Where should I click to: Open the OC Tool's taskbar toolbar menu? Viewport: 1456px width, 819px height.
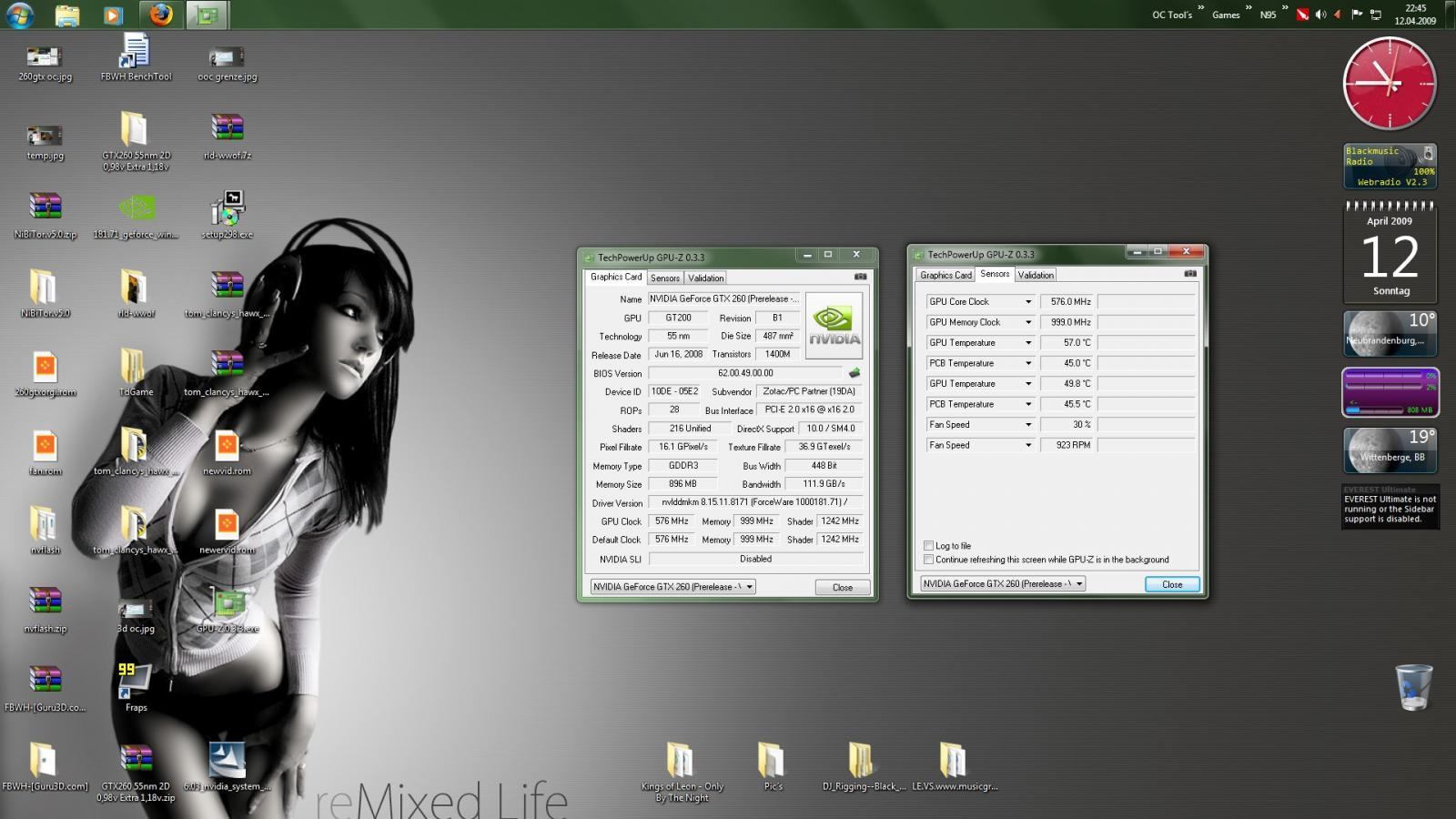1172,15
